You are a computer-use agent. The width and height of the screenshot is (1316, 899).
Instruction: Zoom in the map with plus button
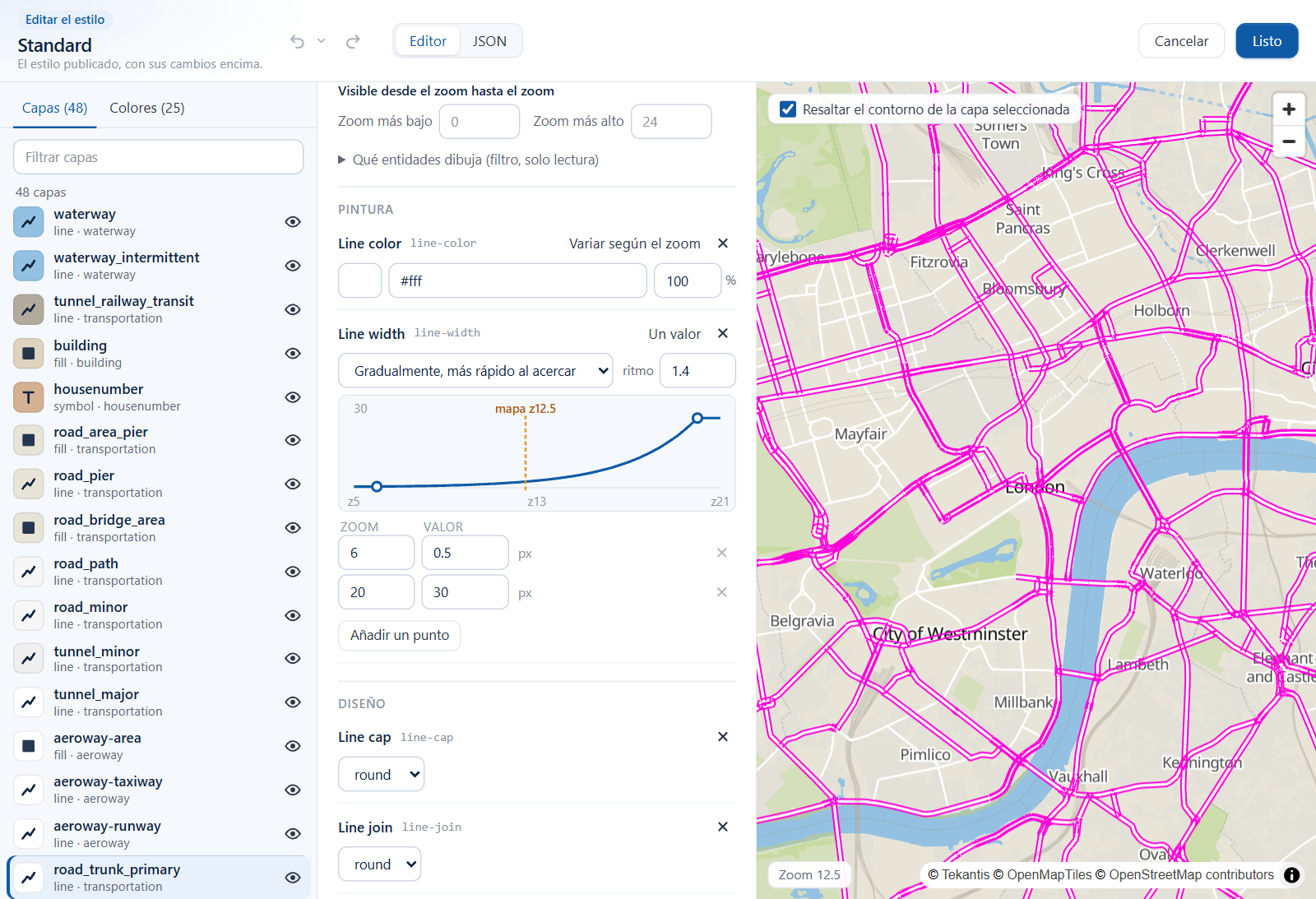tap(1289, 109)
